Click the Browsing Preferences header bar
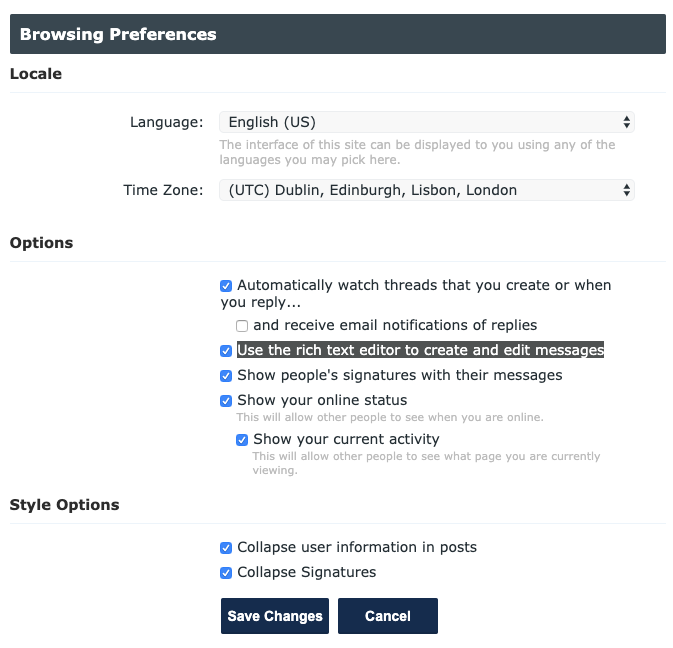This screenshot has height=648, width=673. (338, 34)
